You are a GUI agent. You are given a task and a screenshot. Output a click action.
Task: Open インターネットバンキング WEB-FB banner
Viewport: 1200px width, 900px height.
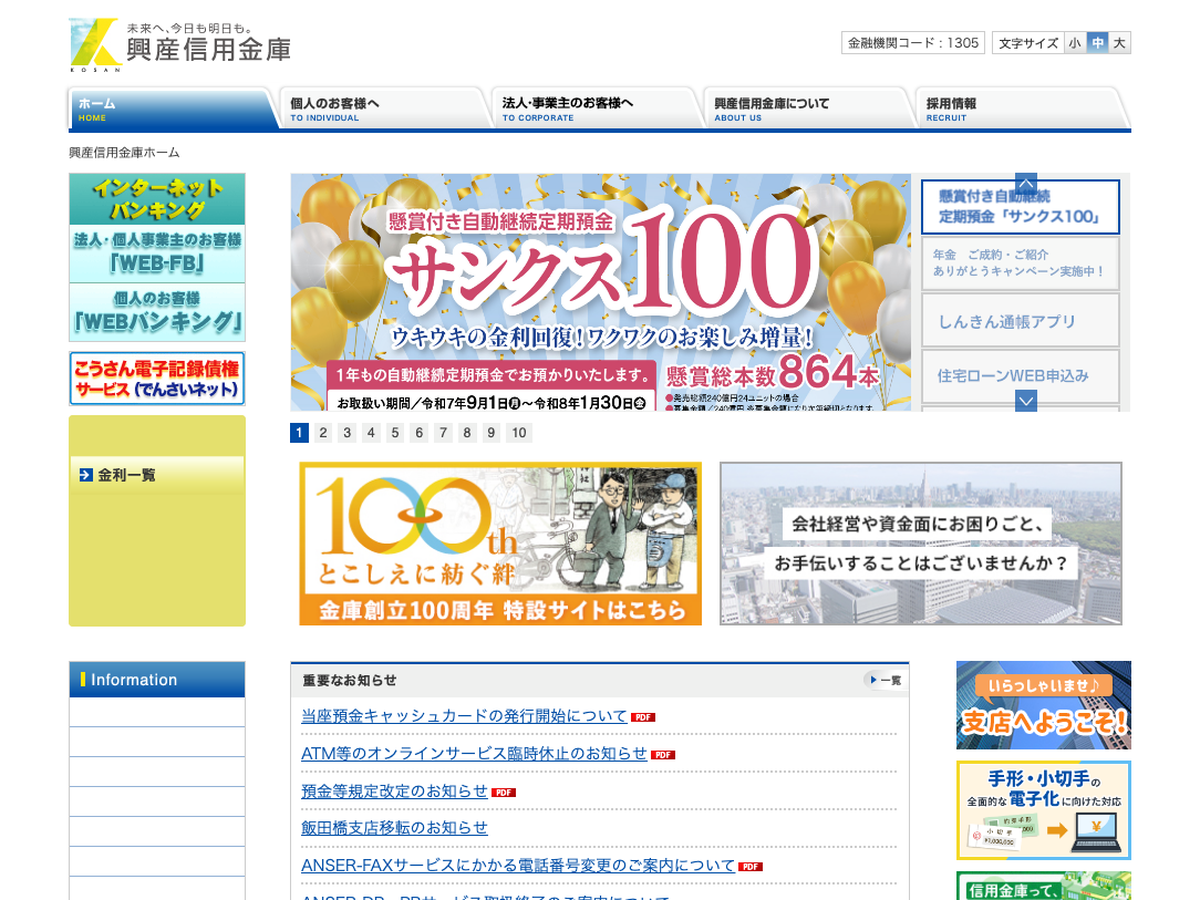click(157, 254)
